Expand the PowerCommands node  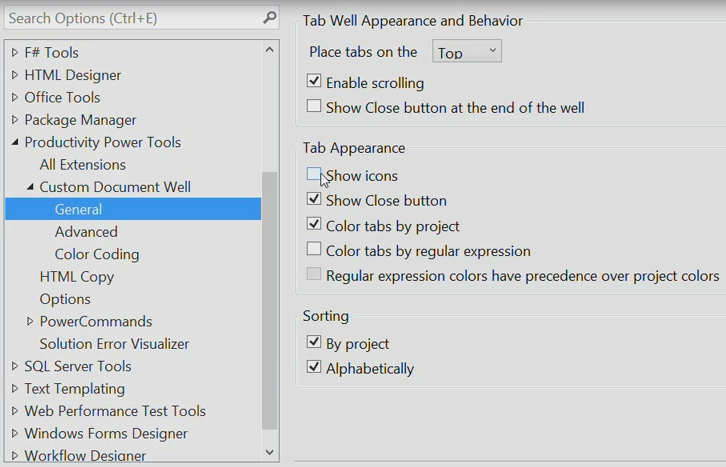coord(30,321)
